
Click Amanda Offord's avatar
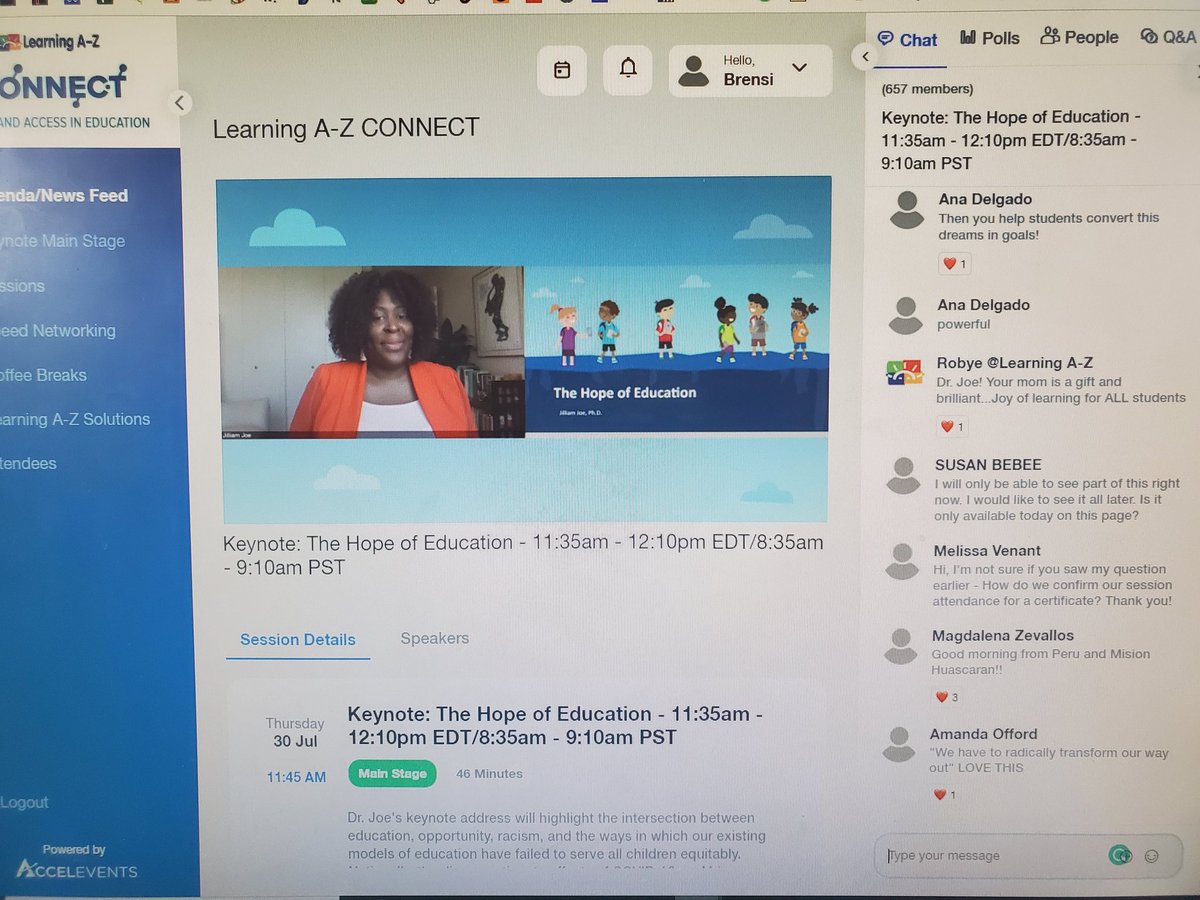(899, 744)
